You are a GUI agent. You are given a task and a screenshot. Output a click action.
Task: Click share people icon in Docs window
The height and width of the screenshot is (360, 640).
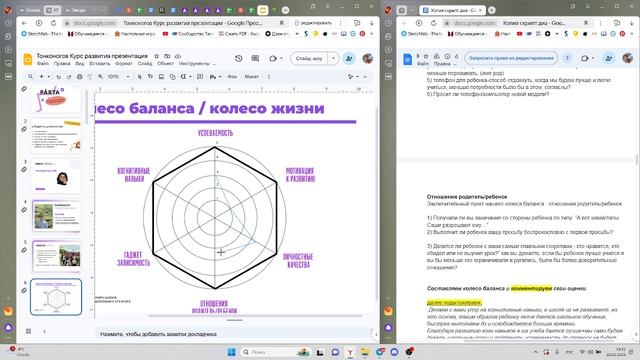coord(609,58)
